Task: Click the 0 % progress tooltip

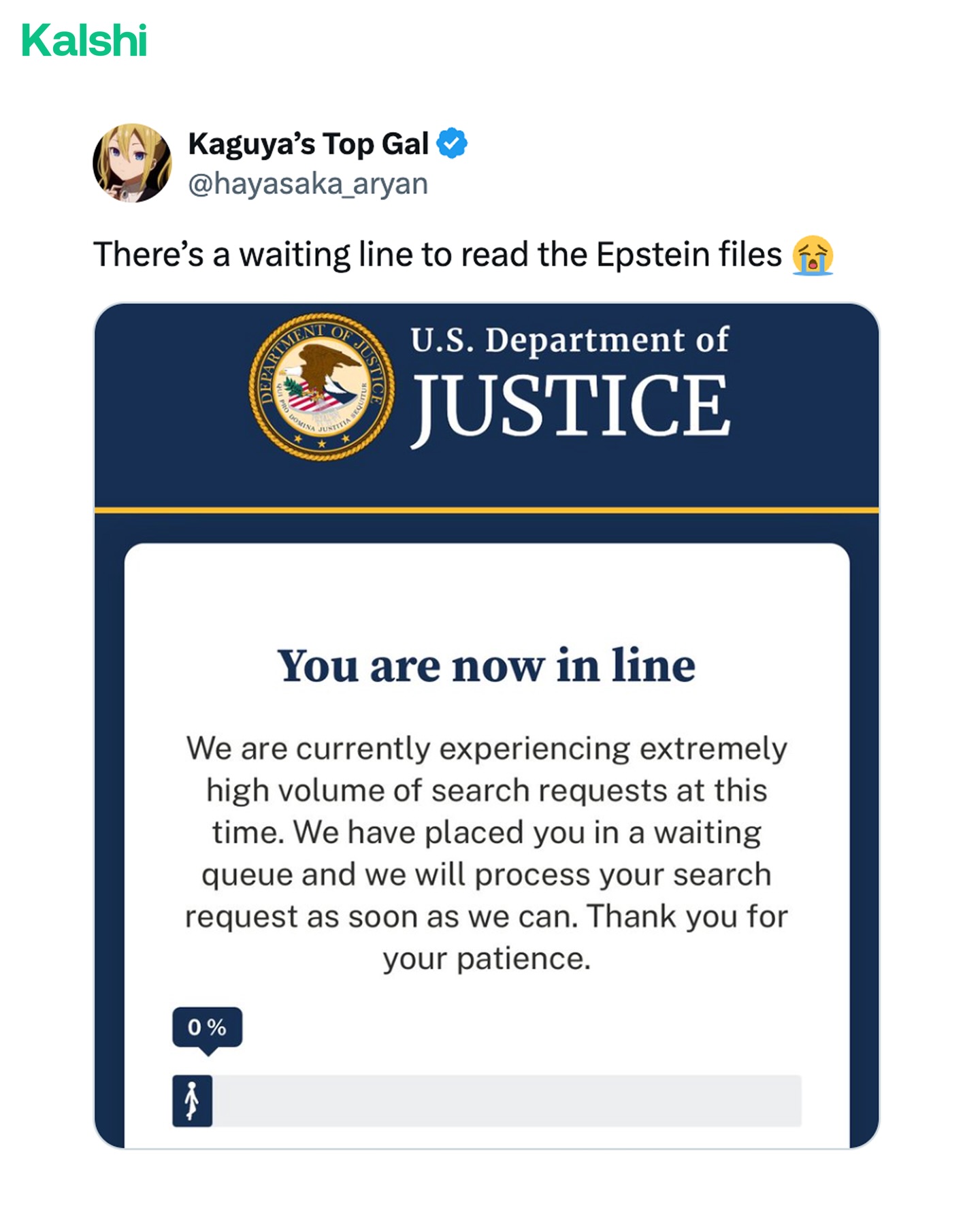Action: coord(207,1027)
